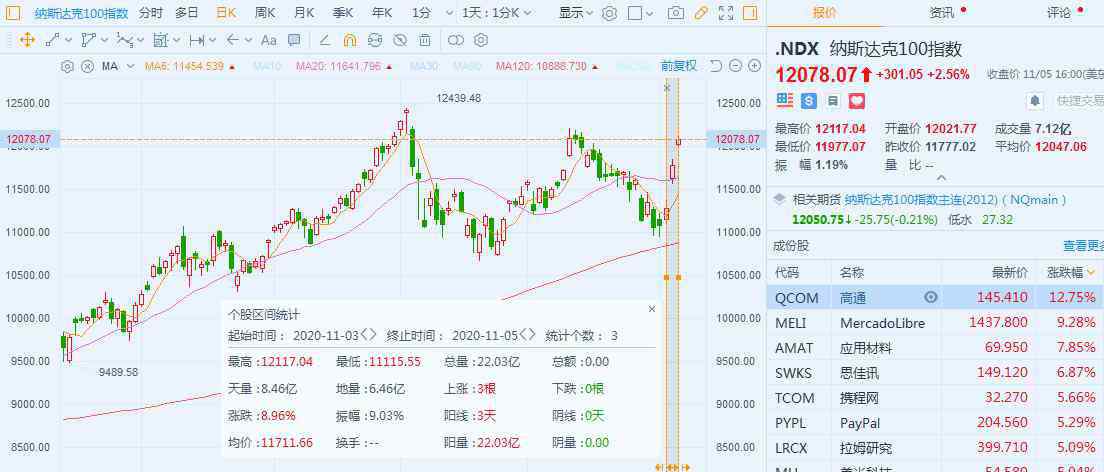The width and height of the screenshot is (1104, 472).
Task: Collapse the quote details chevron
Action: (940, 178)
